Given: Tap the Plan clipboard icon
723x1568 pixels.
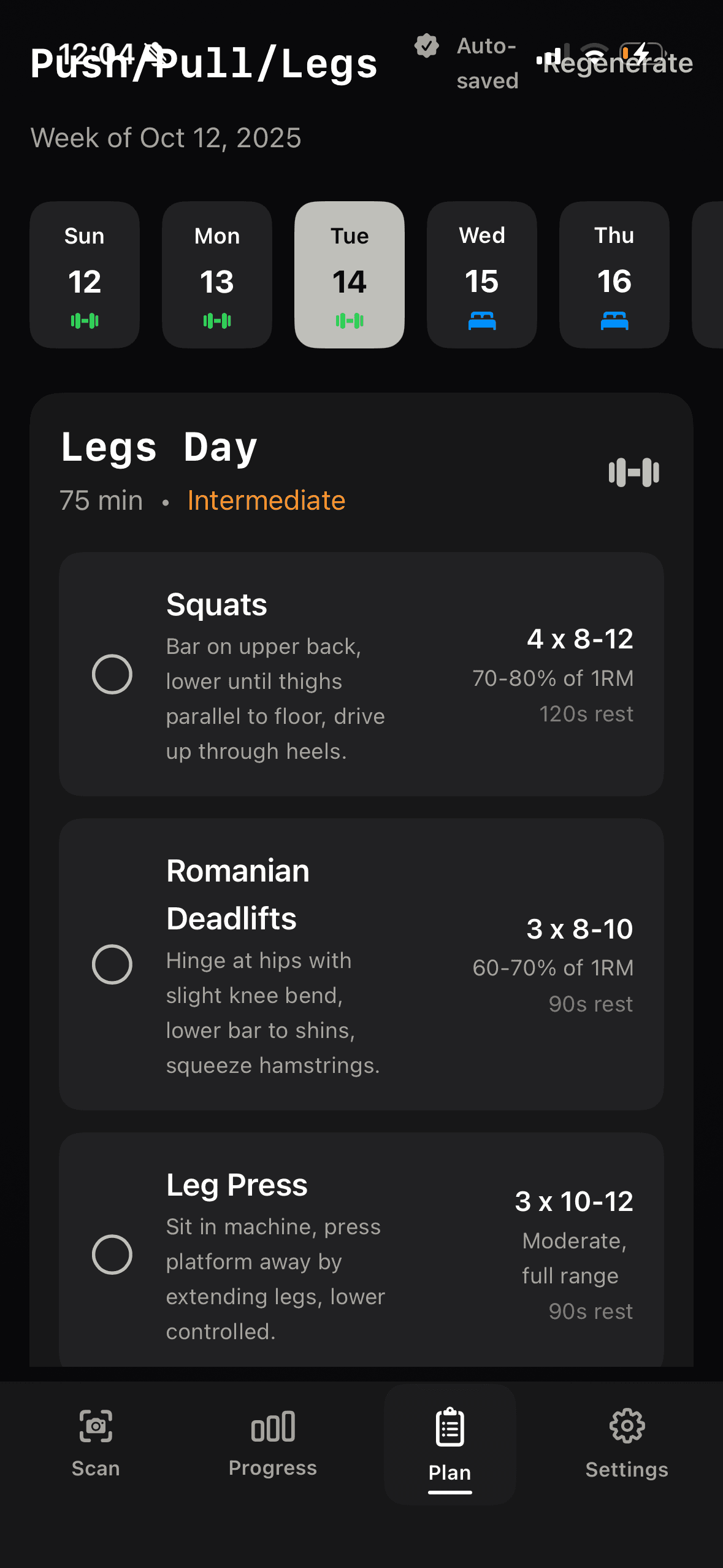Looking at the screenshot, I should [449, 1427].
